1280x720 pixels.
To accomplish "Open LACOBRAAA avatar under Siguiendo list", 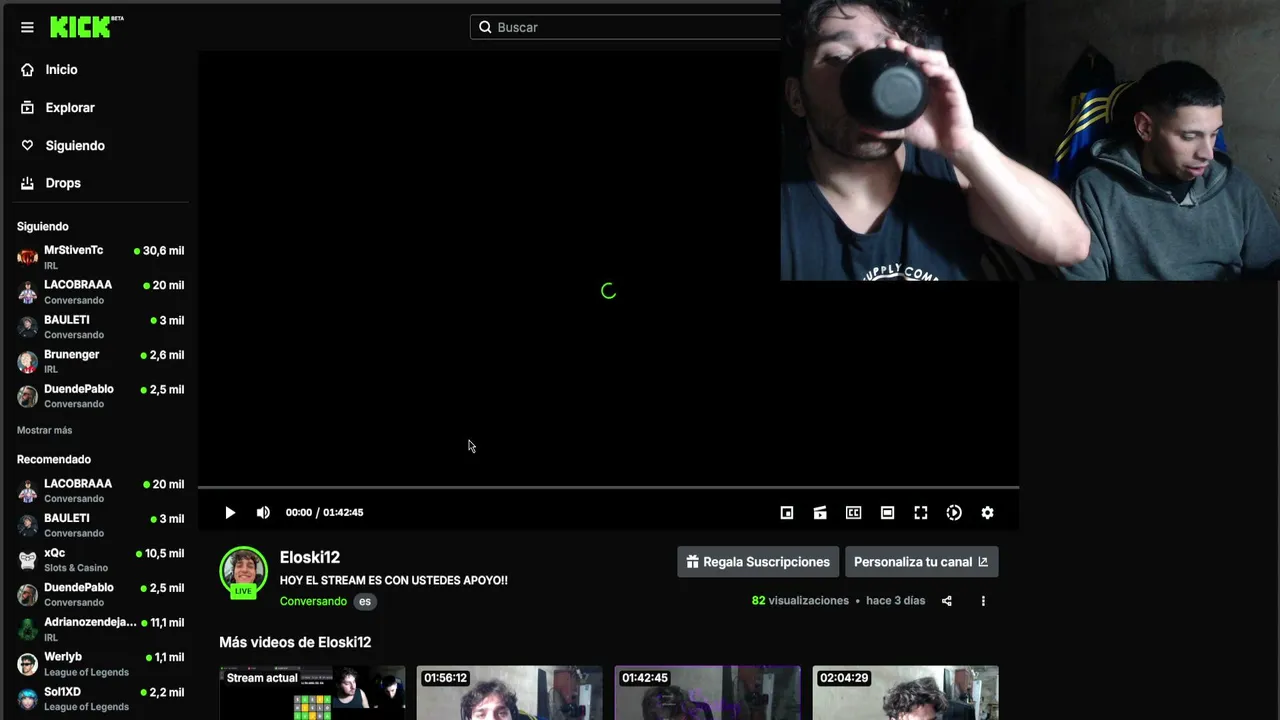I will pos(28,292).
